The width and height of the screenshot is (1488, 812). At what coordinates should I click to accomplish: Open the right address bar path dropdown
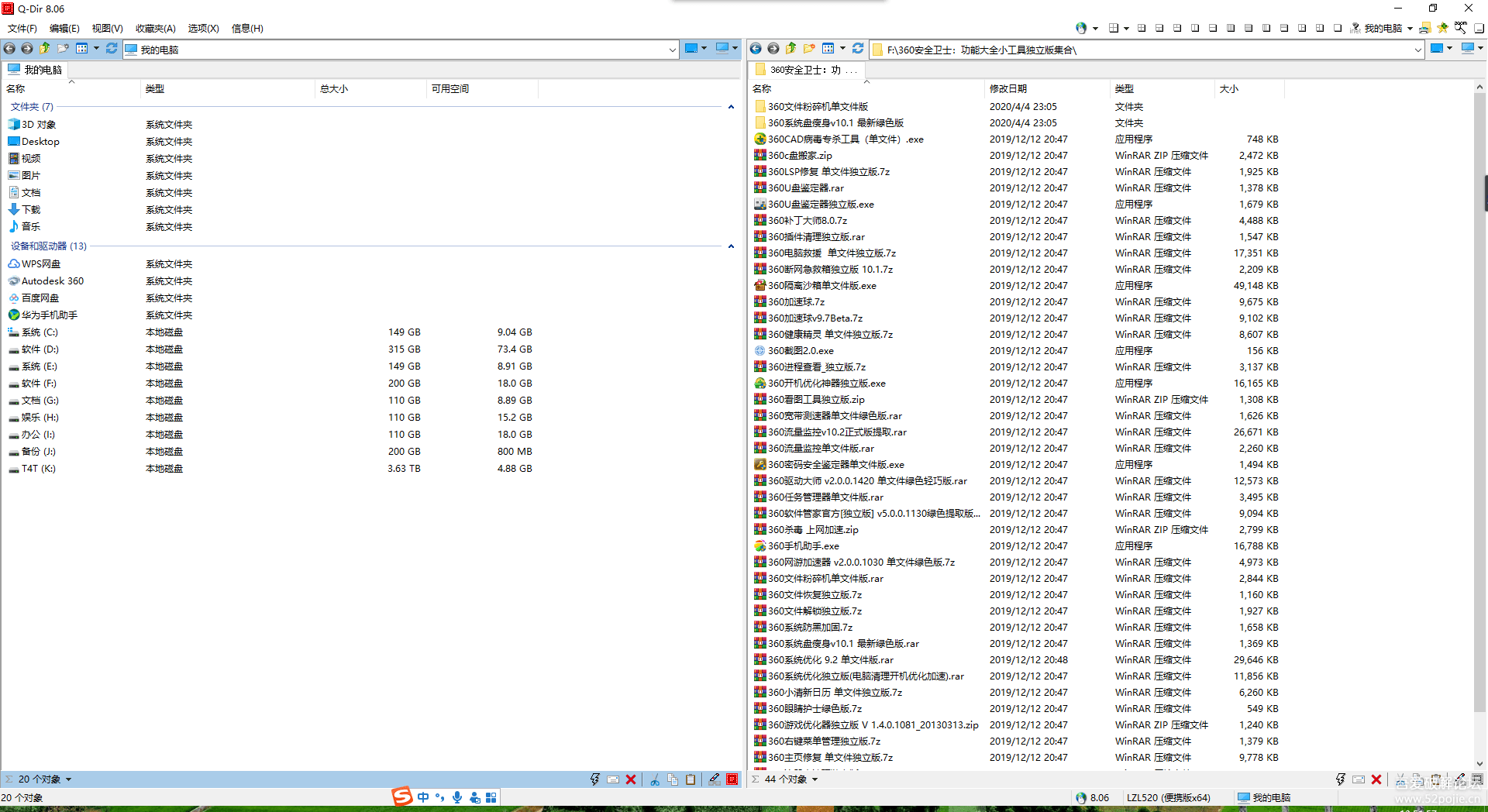1417,50
